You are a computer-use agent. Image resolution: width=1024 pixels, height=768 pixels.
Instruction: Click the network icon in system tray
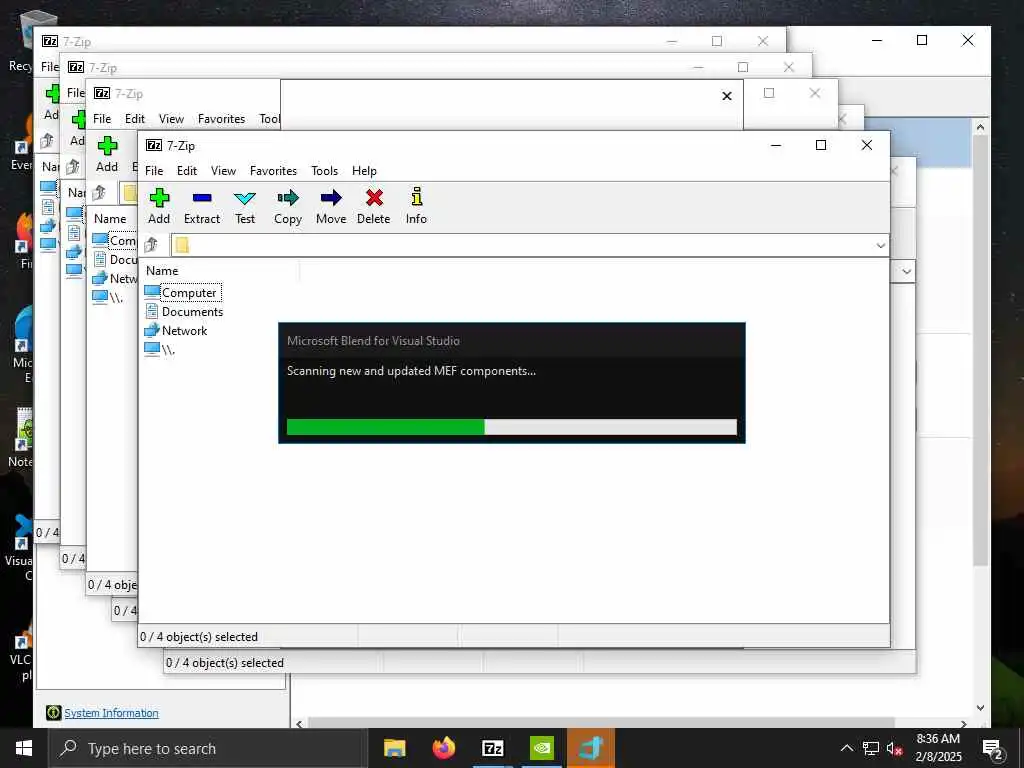[871, 748]
